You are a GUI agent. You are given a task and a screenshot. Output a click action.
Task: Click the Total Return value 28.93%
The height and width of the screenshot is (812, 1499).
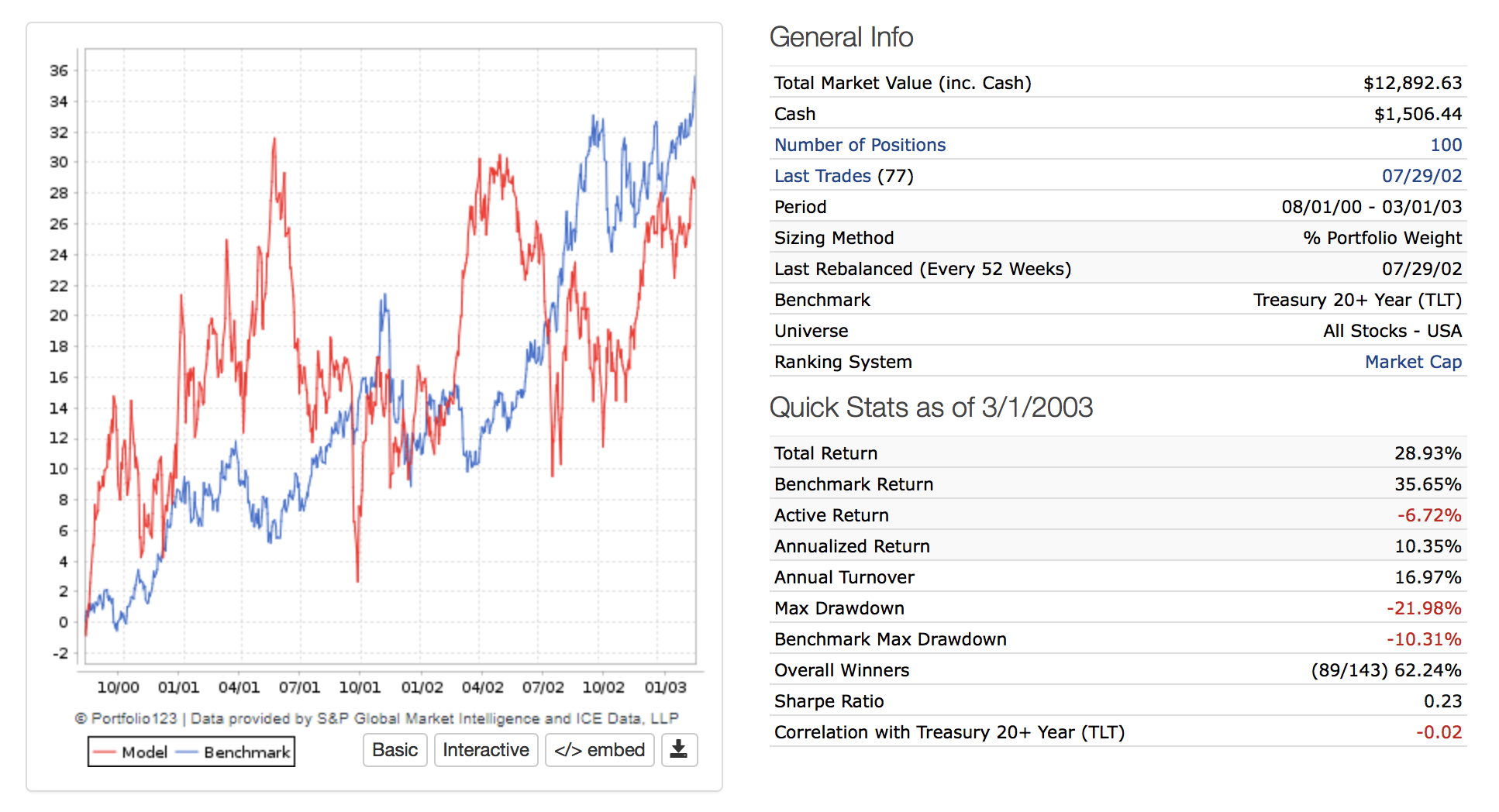1428,453
